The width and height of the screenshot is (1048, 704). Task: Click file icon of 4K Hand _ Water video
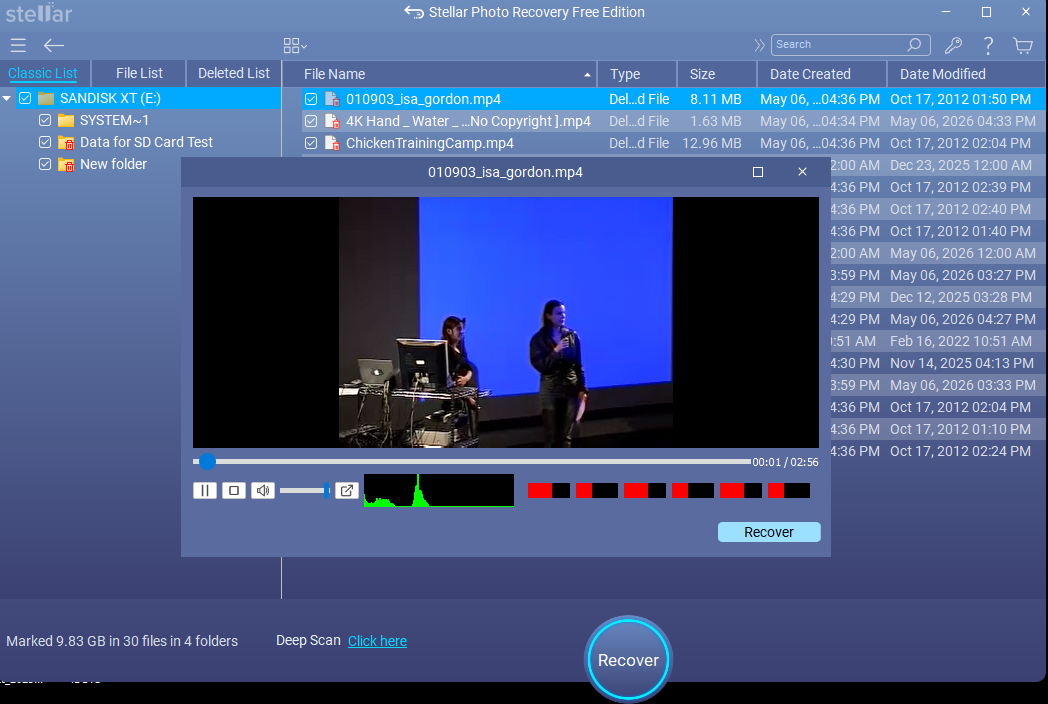click(332, 121)
